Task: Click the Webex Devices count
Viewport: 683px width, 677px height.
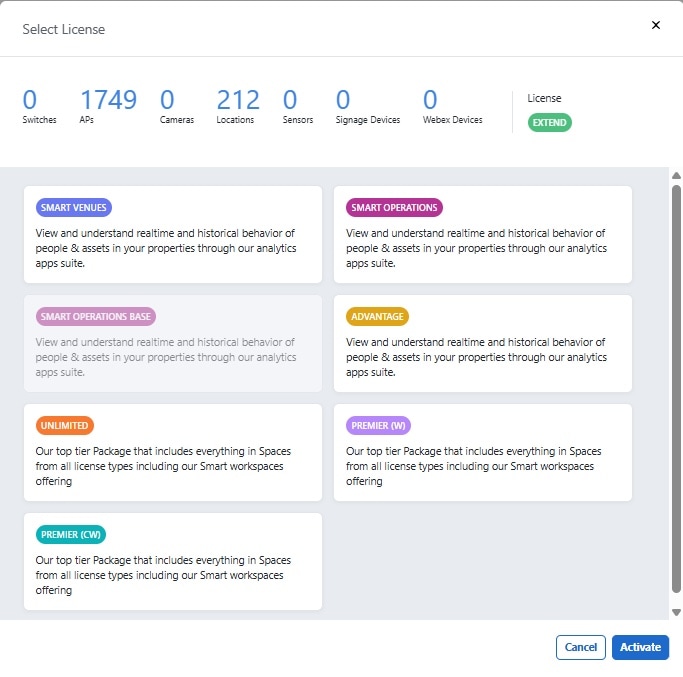Action: pos(430,100)
